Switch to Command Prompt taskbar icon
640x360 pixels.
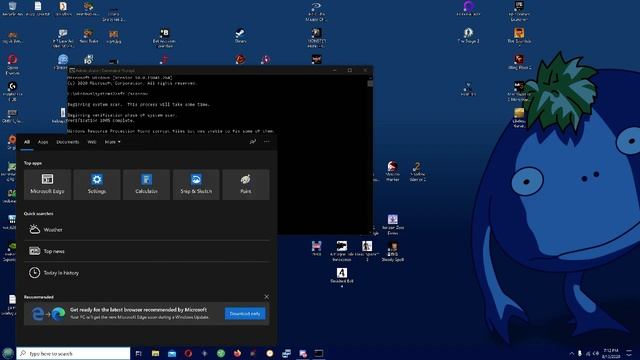point(319,353)
